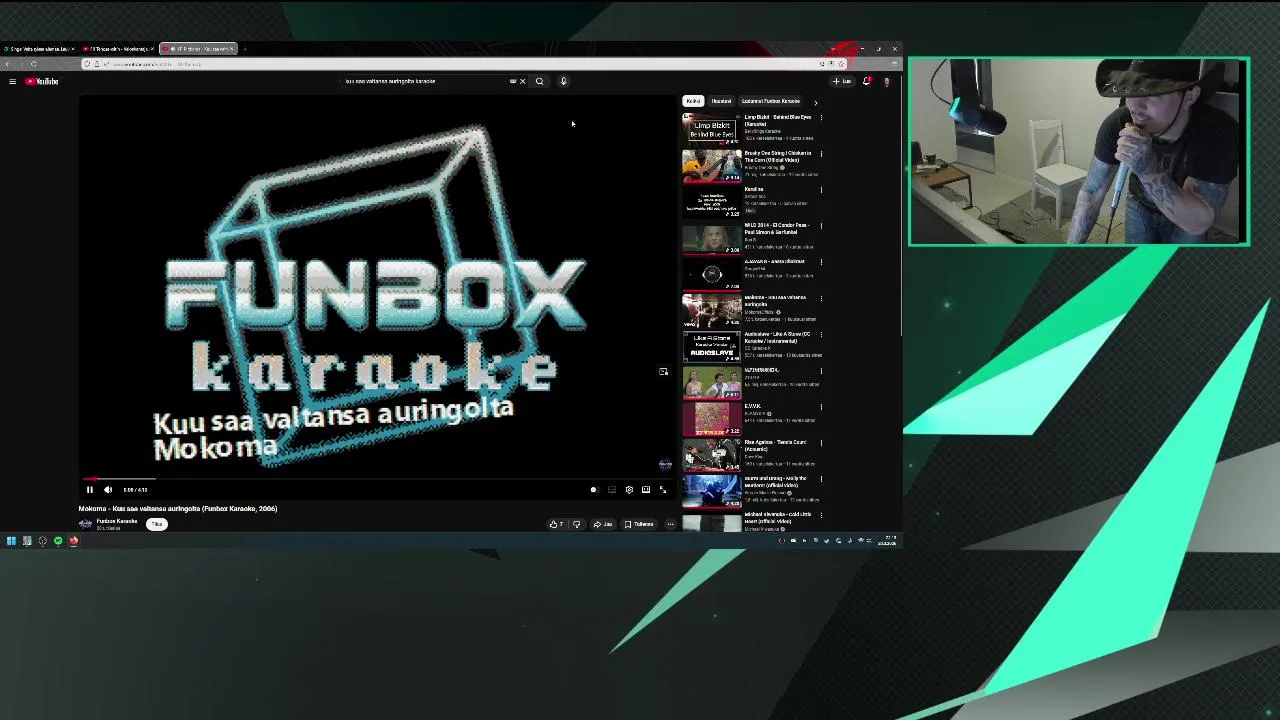Viewport: 1280px width, 720px height.
Task: Open the Mokoma official video suggestion
Action: [711, 310]
